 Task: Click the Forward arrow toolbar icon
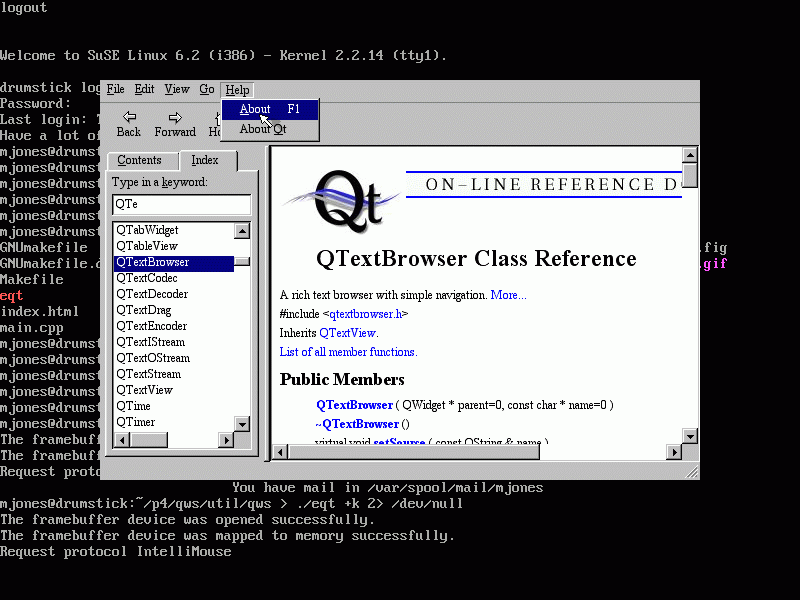(175, 118)
